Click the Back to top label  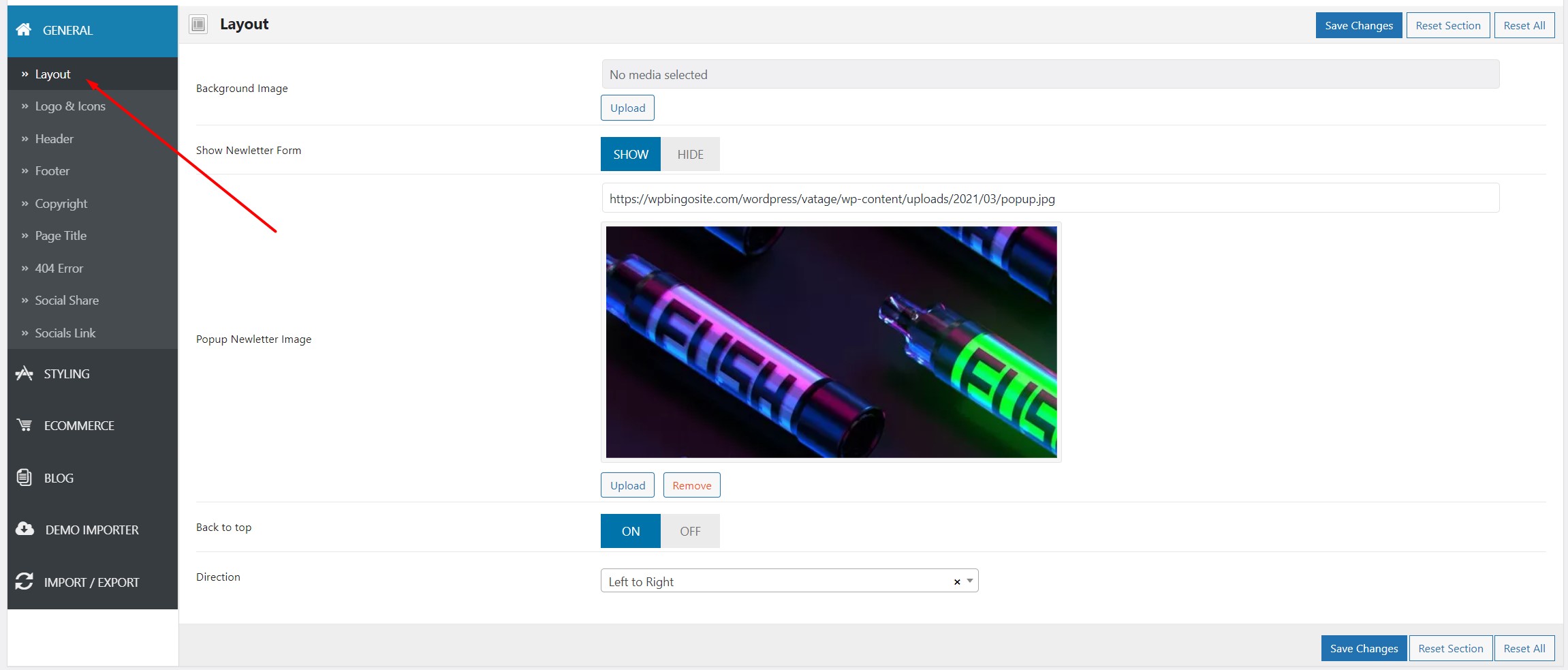pos(223,528)
